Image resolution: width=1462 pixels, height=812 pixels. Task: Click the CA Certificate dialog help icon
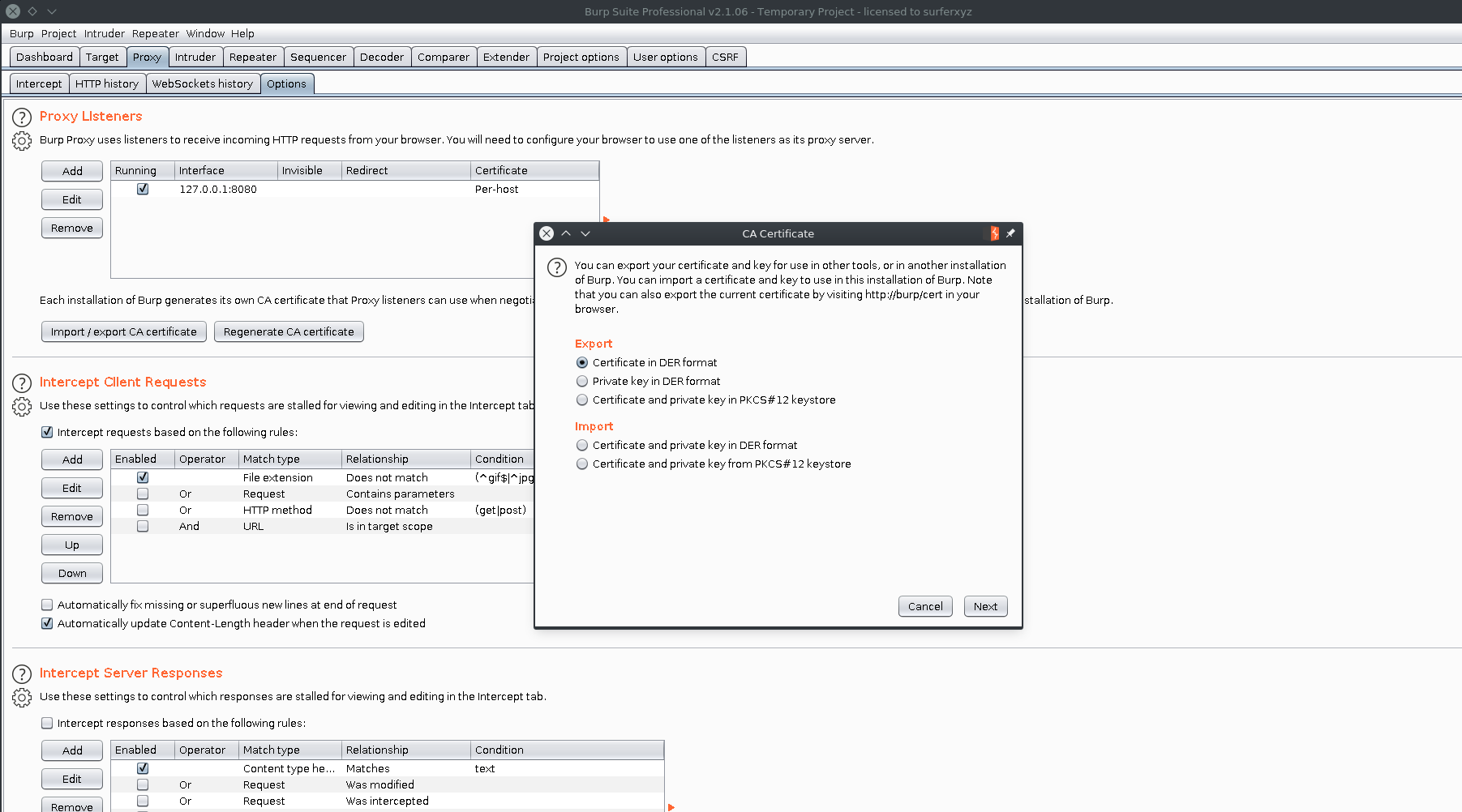[557, 267]
